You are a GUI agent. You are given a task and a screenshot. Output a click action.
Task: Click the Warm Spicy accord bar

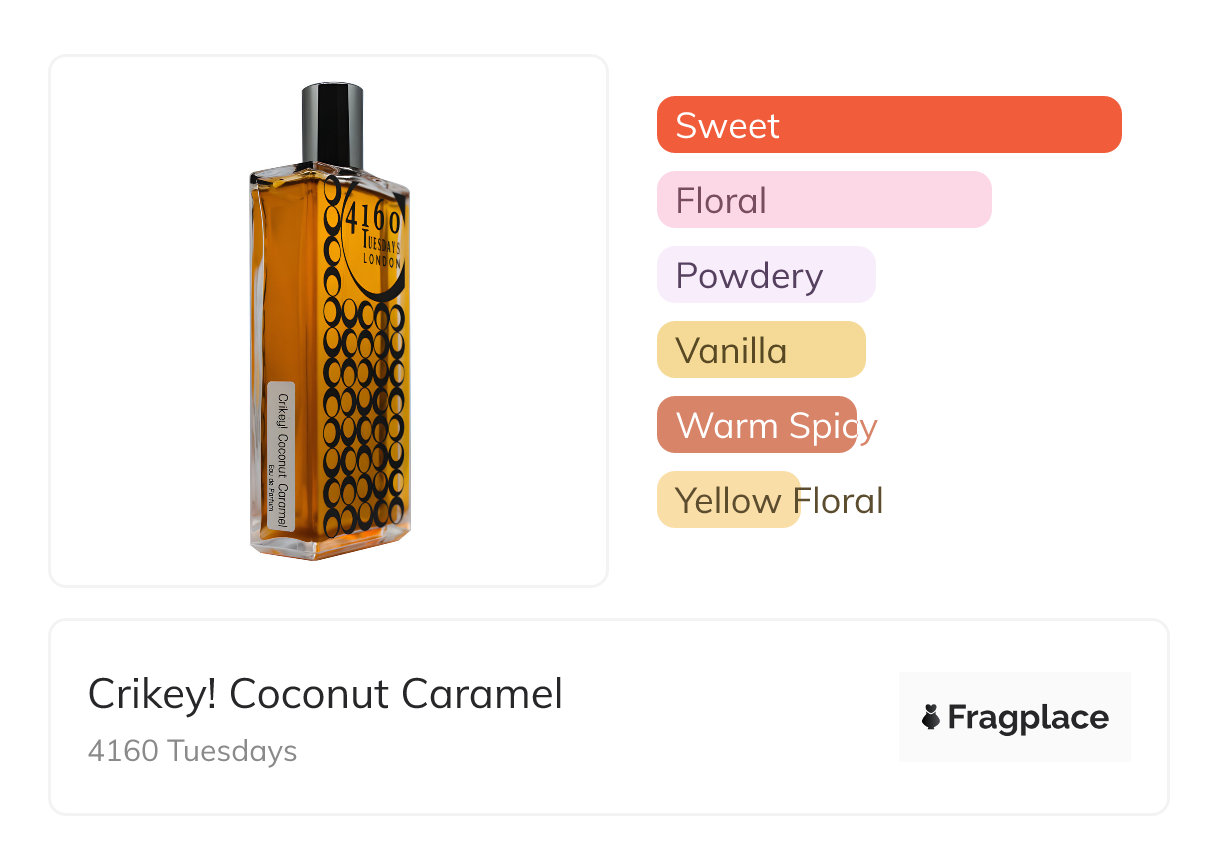(757, 425)
